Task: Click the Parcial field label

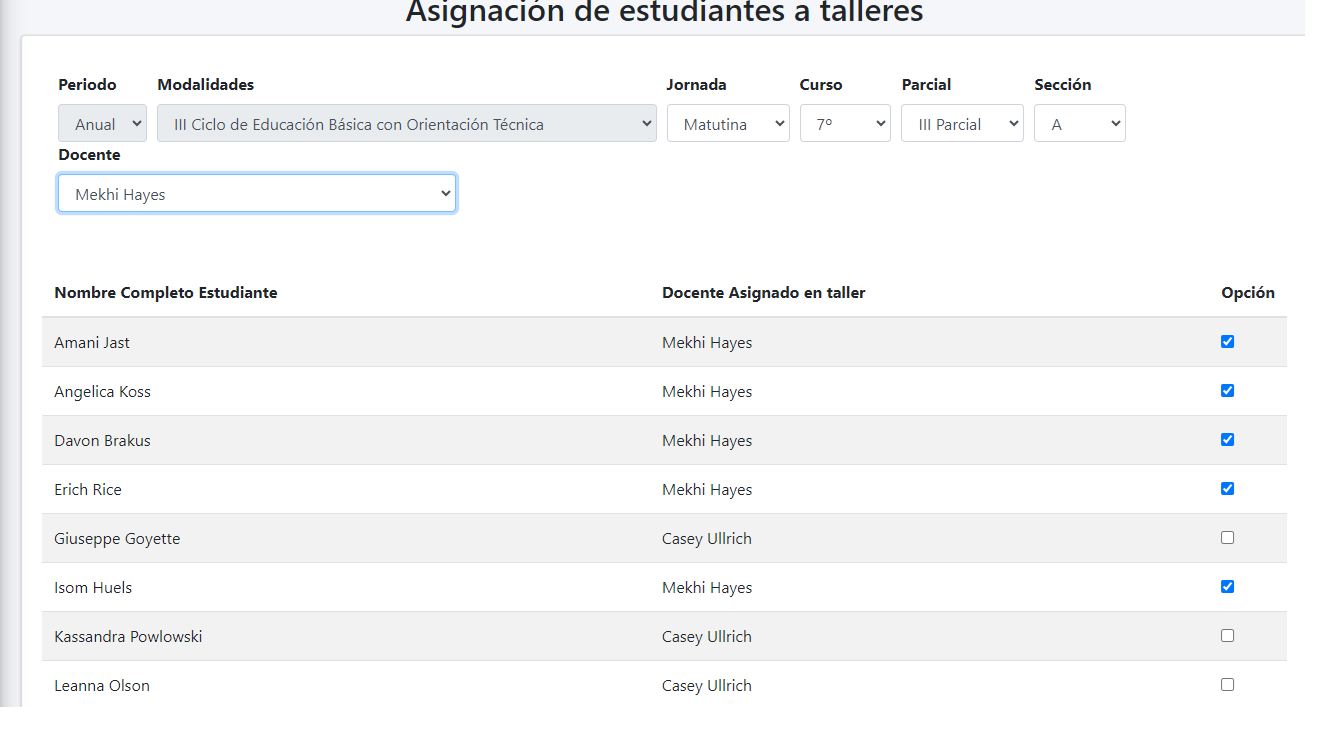Action: pyautogui.click(x=926, y=85)
